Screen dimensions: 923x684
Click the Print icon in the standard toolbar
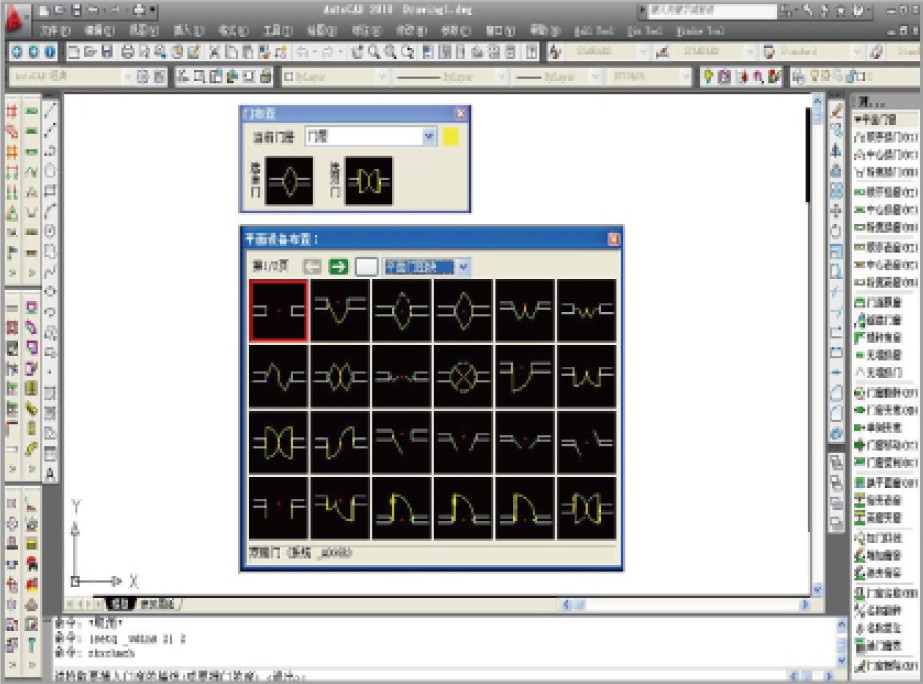coord(127,52)
